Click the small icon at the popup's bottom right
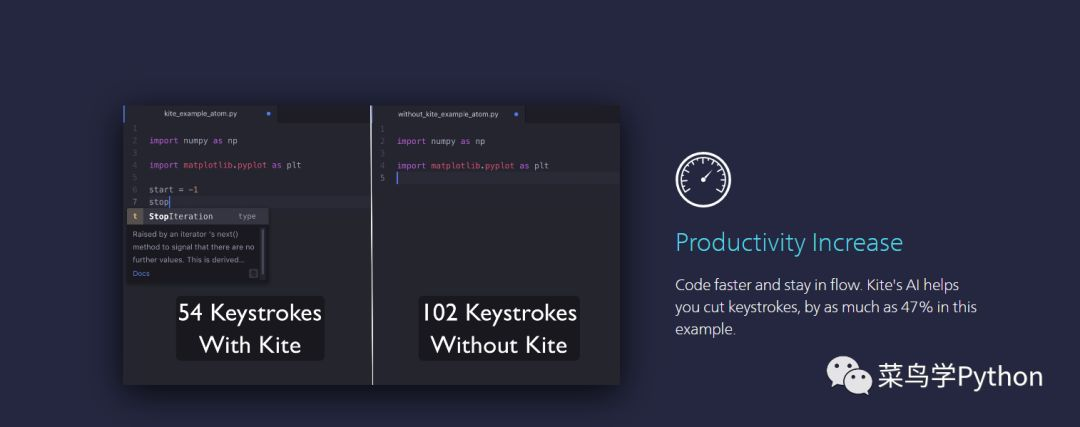Viewport: 1080px width, 427px height. click(253, 273)
